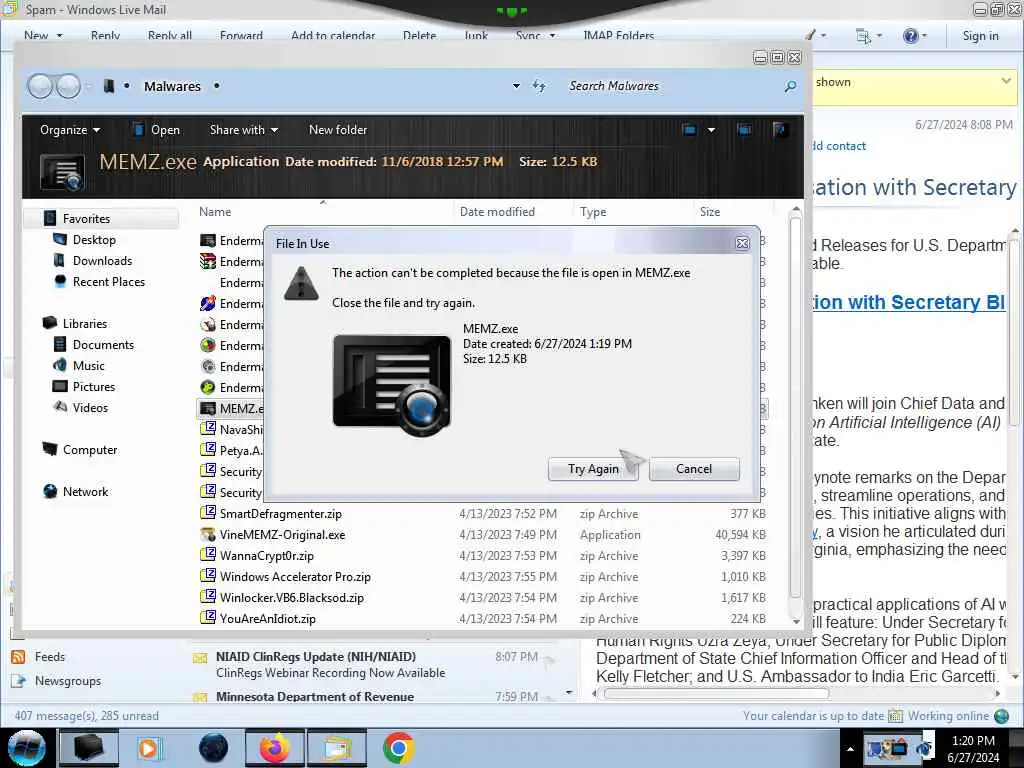Click Forward in Windows Live Mail toolbar
The height and width of the screenshot is (768, 1024).
click(241, 35)
